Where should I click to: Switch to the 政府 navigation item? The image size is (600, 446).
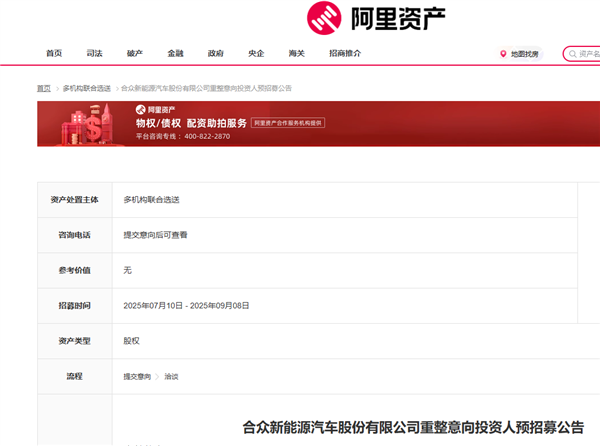click(x=216, y=53)
